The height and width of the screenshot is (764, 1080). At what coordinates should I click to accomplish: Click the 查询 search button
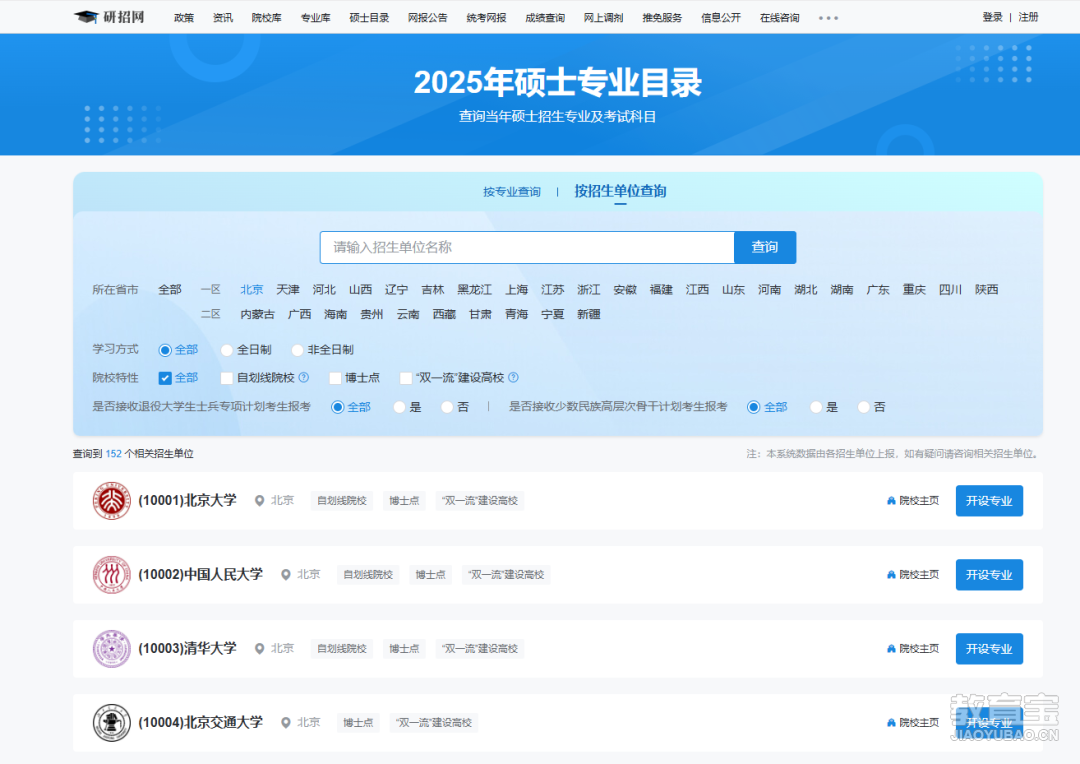765,247
